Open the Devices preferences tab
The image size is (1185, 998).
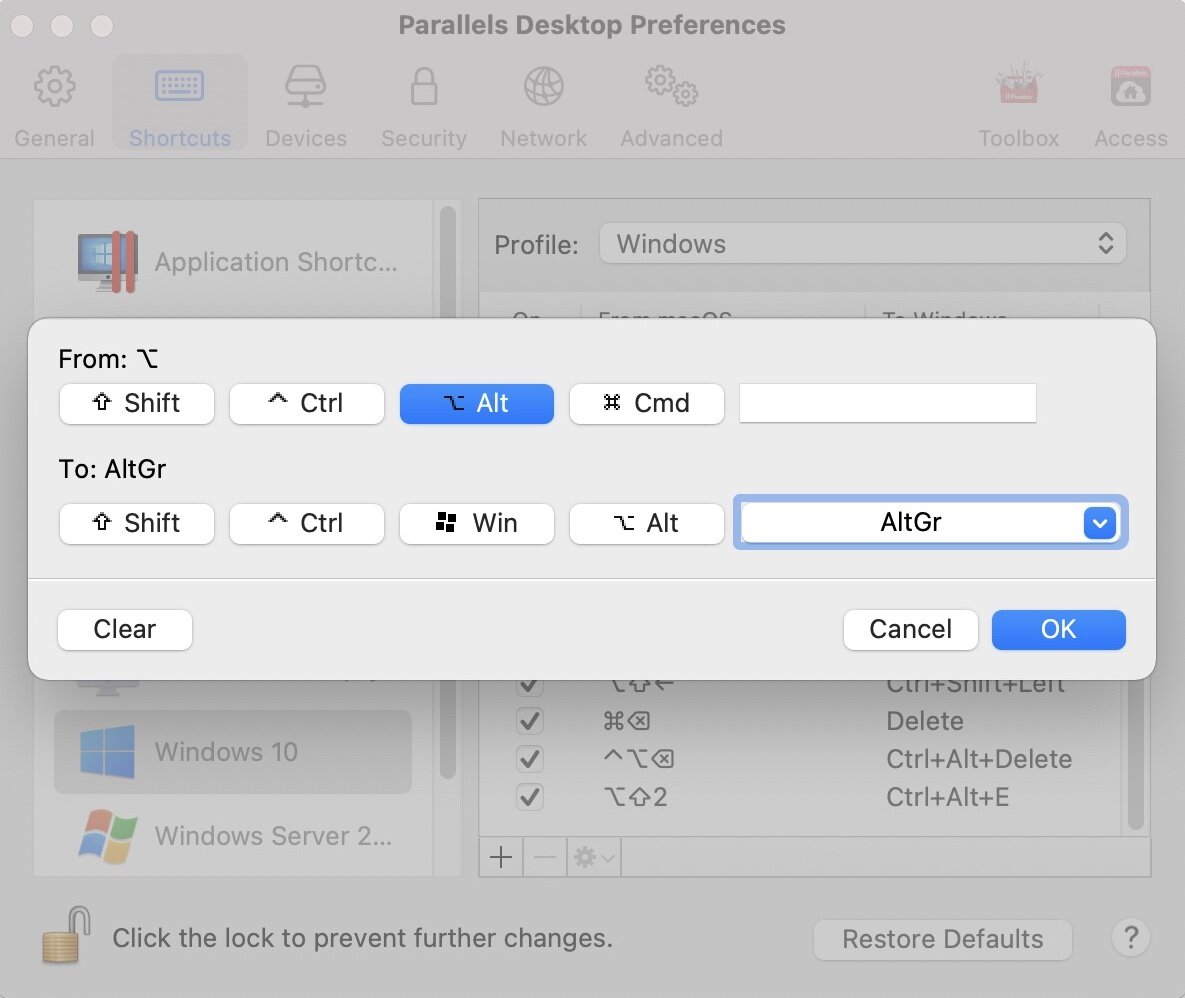(305, 106)
